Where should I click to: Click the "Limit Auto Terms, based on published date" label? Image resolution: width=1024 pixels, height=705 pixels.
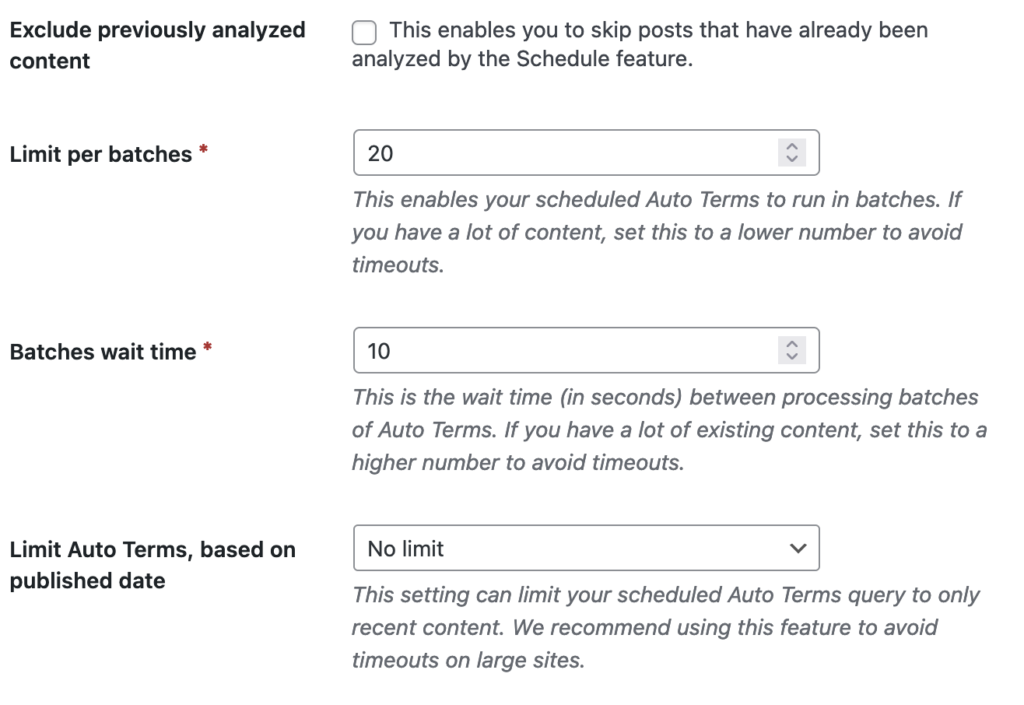pyautogui.click(x=152, y=564)
